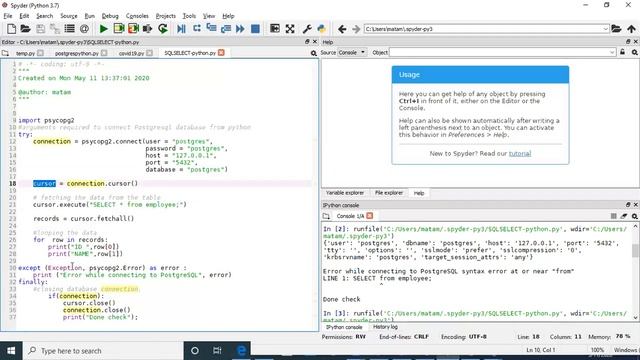Open Cortana circle on taskbar

(x=195, y=351)
